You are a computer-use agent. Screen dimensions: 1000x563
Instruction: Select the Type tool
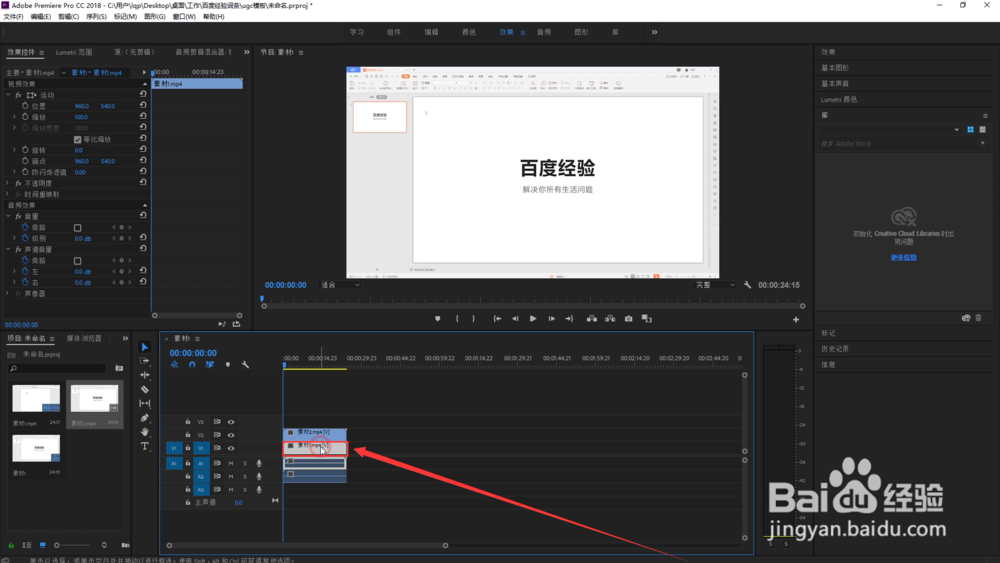pyautogui.click(x=145, y=446)
